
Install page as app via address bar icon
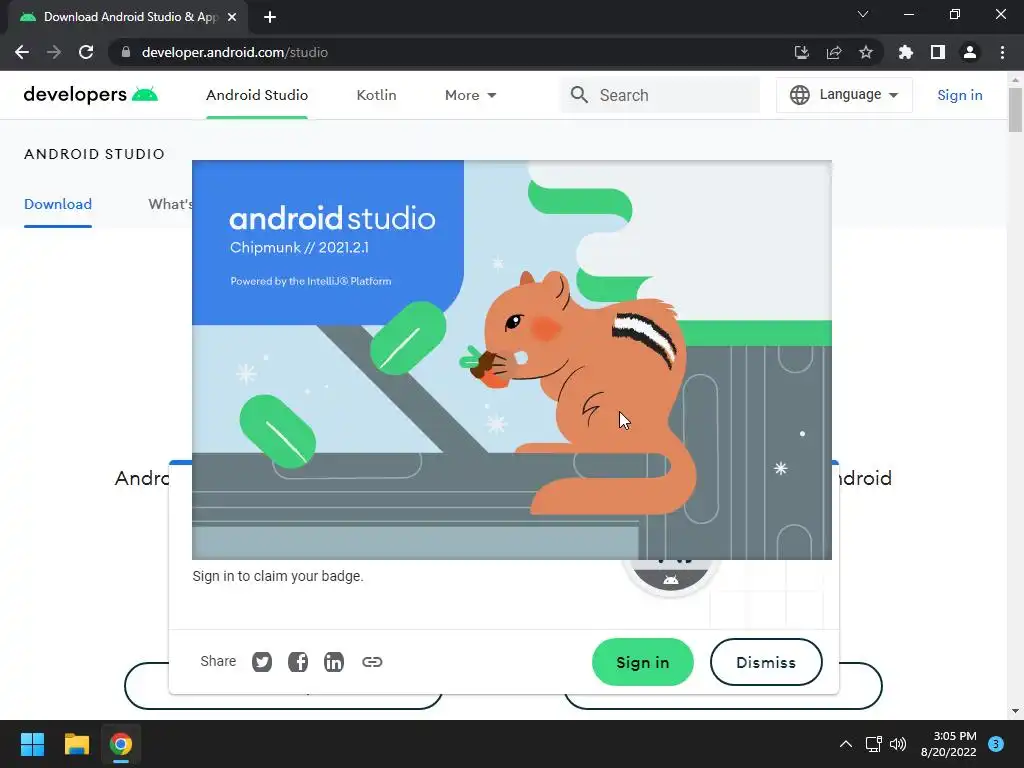pyautogui.click(x=801, y=52)
